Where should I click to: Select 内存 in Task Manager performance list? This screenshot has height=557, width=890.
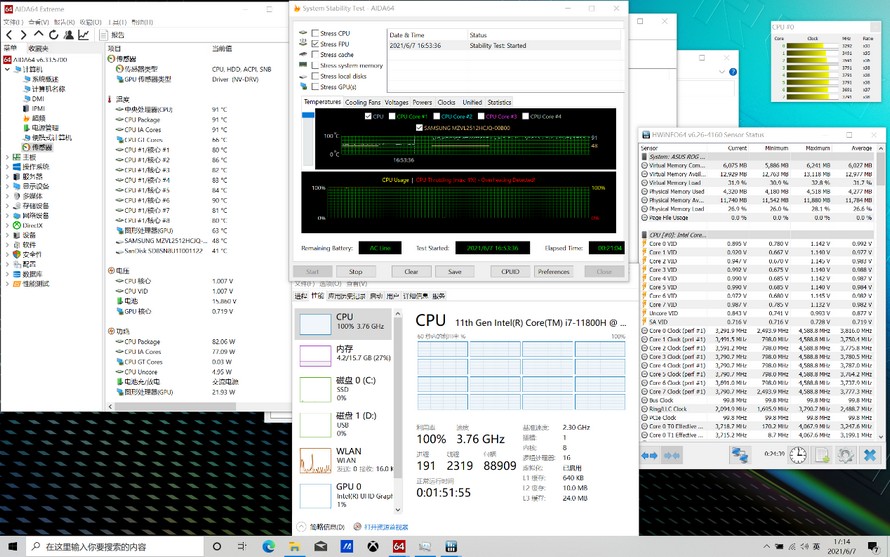tap(345, 353)
